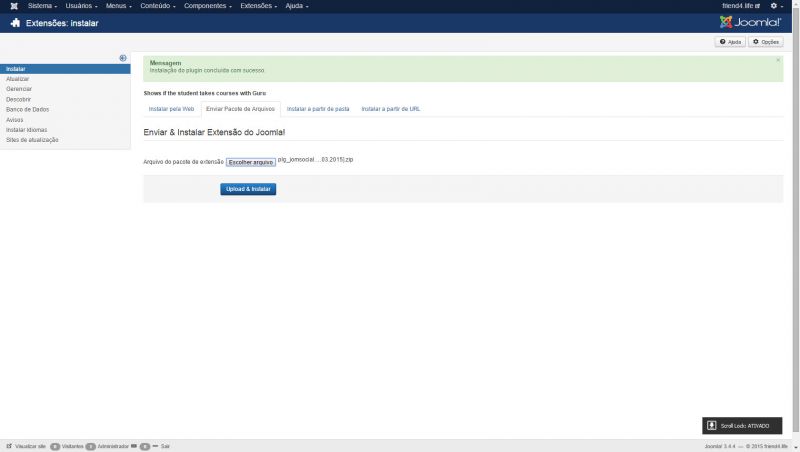The height and width of the screenshot is (452, 800).
Task: Switch to Instalar pela Web tab
Action: (171, 108)
